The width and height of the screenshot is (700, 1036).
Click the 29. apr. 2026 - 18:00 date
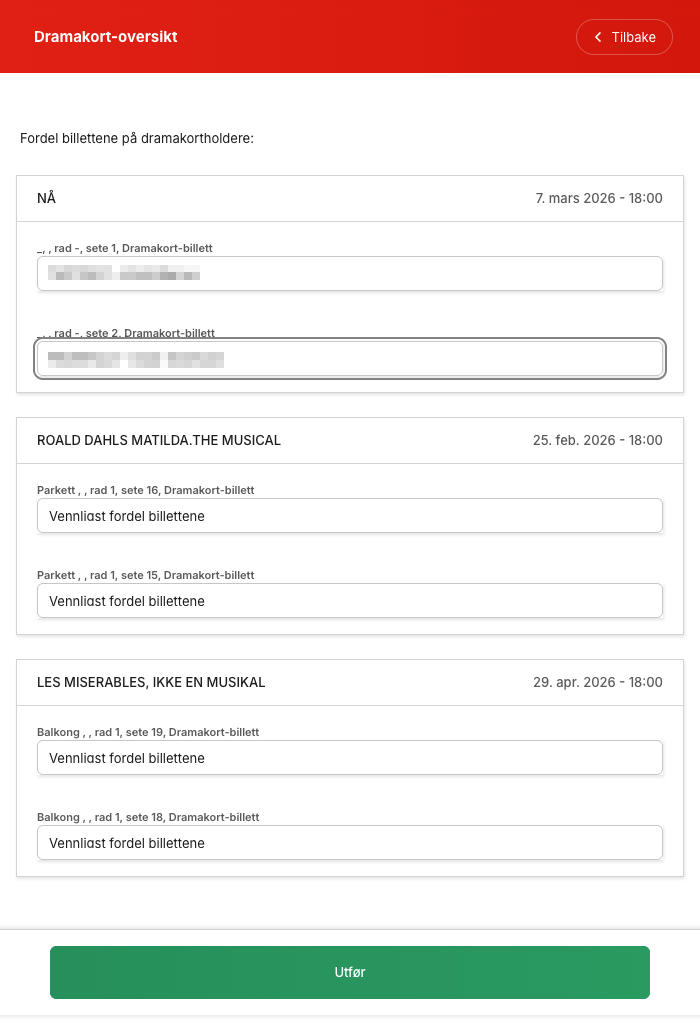[x=597, y=682]
